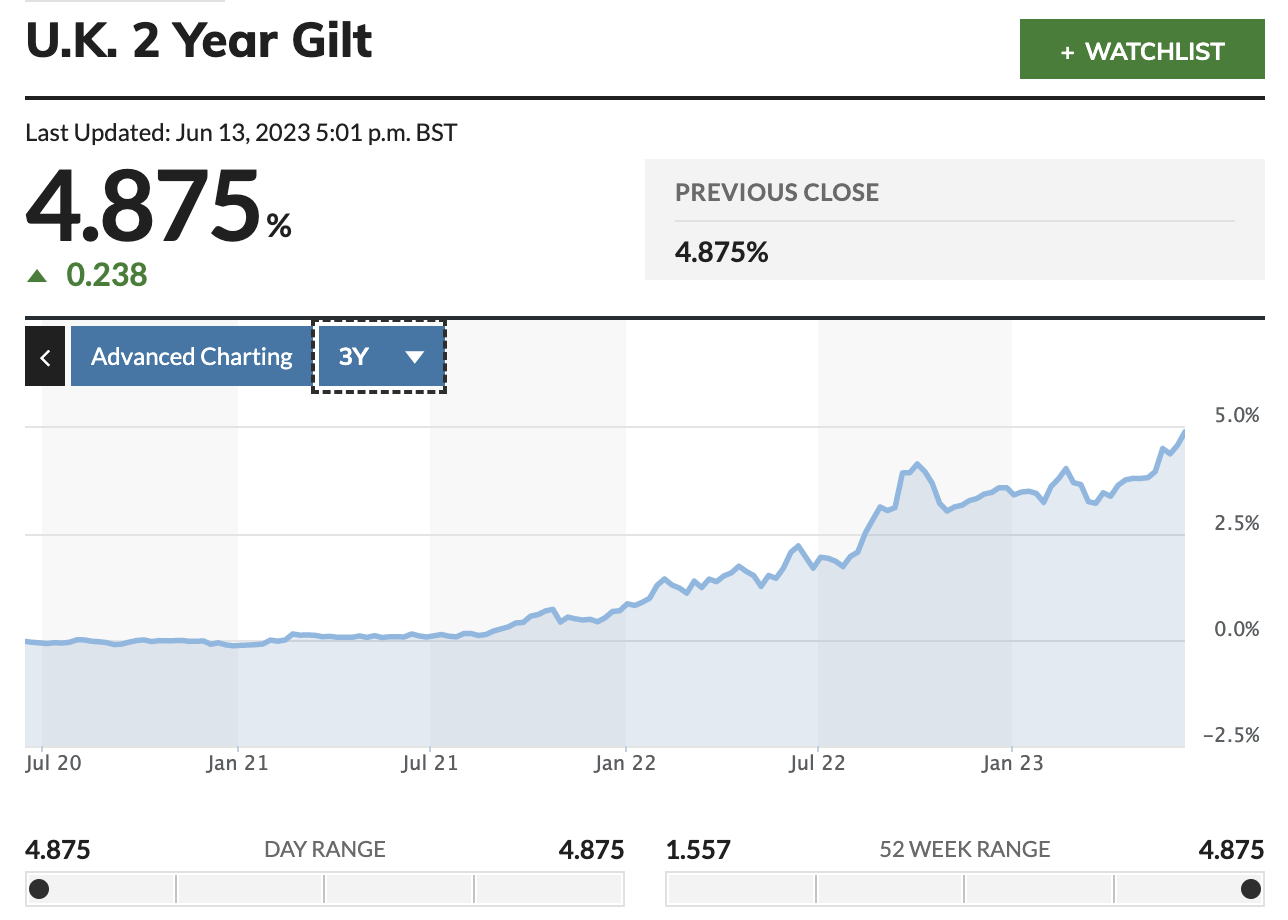The width and height of the screenshot is (1288, 920).
Task: Click the DAY RANGE label
Action: pos(325,850)
